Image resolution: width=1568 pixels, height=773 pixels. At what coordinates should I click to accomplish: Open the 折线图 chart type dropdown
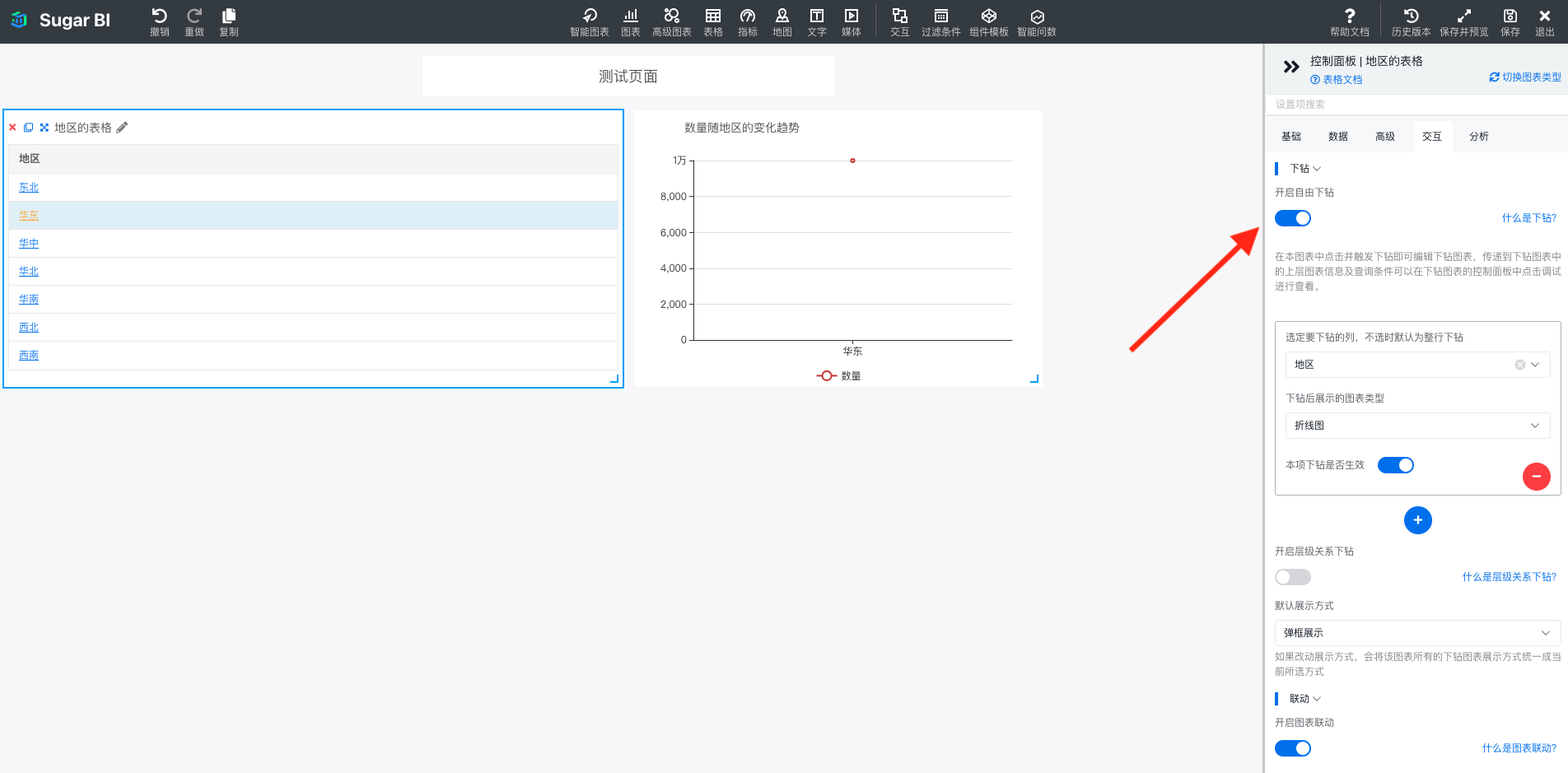pyautogui.click(x=1417, y=426)
